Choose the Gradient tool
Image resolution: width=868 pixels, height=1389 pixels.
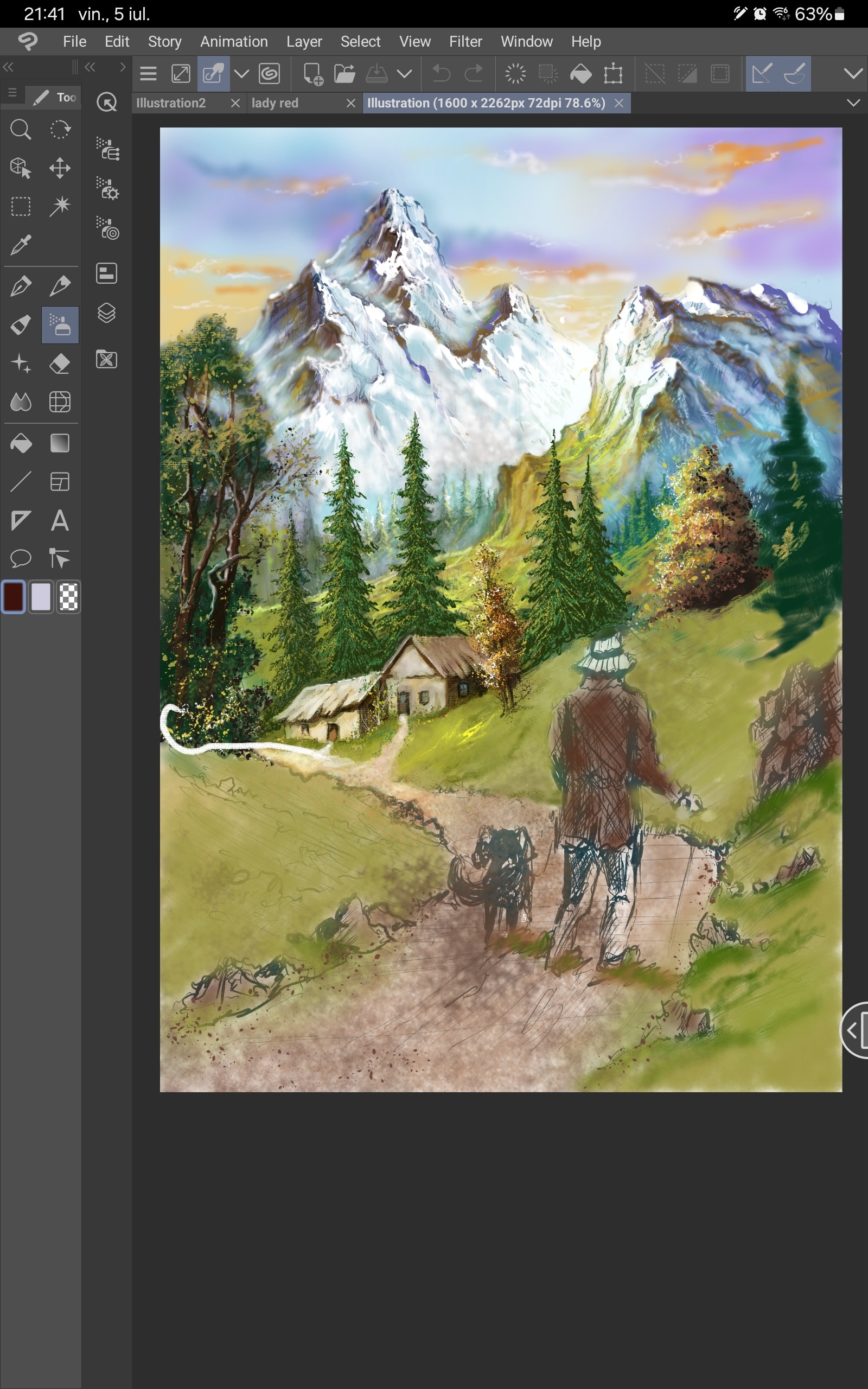tap(60, 443)
